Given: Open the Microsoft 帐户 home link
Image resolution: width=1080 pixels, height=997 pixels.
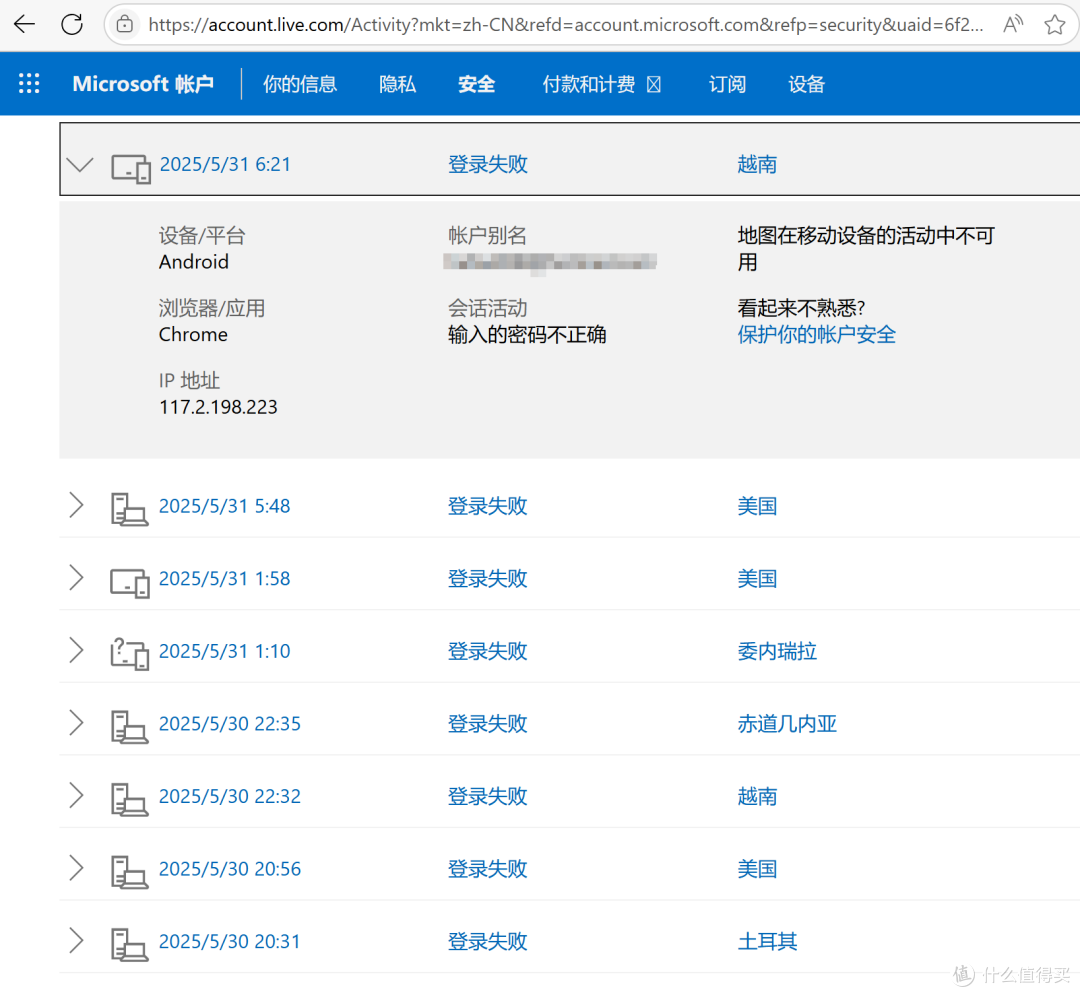Looking at the screenshot, I should click(x=143, y=84).
